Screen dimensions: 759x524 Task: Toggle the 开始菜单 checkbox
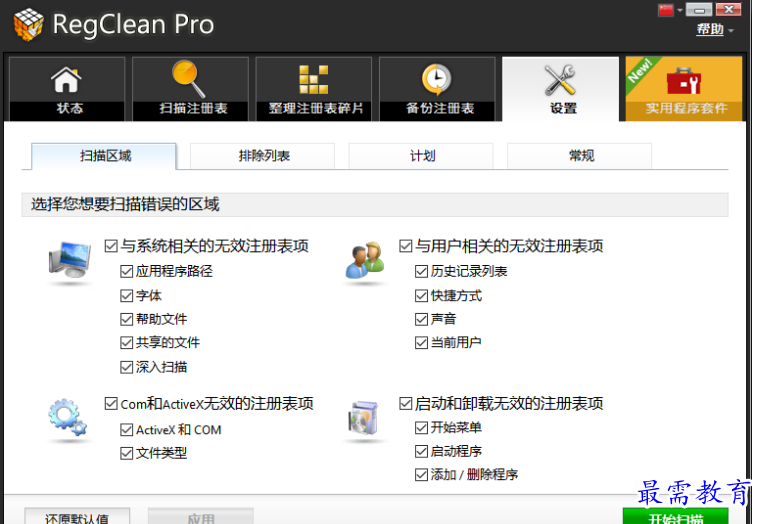pos(421,428)
